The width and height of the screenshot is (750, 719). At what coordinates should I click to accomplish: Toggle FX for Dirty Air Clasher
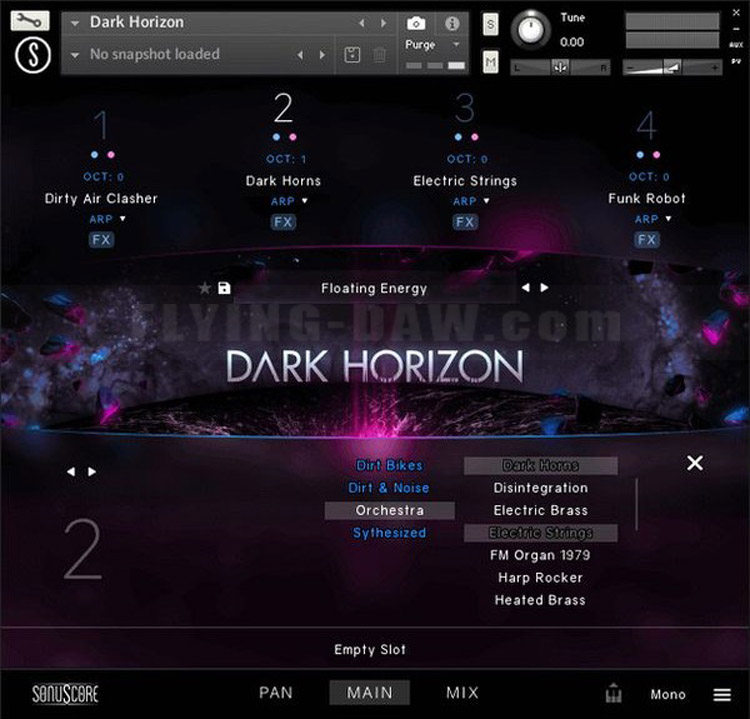coord(101,240)
